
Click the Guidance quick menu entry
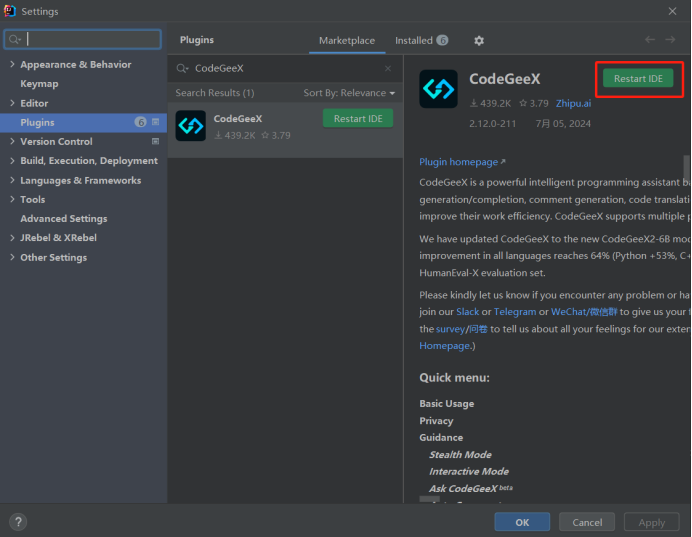[x=441, y=437]
